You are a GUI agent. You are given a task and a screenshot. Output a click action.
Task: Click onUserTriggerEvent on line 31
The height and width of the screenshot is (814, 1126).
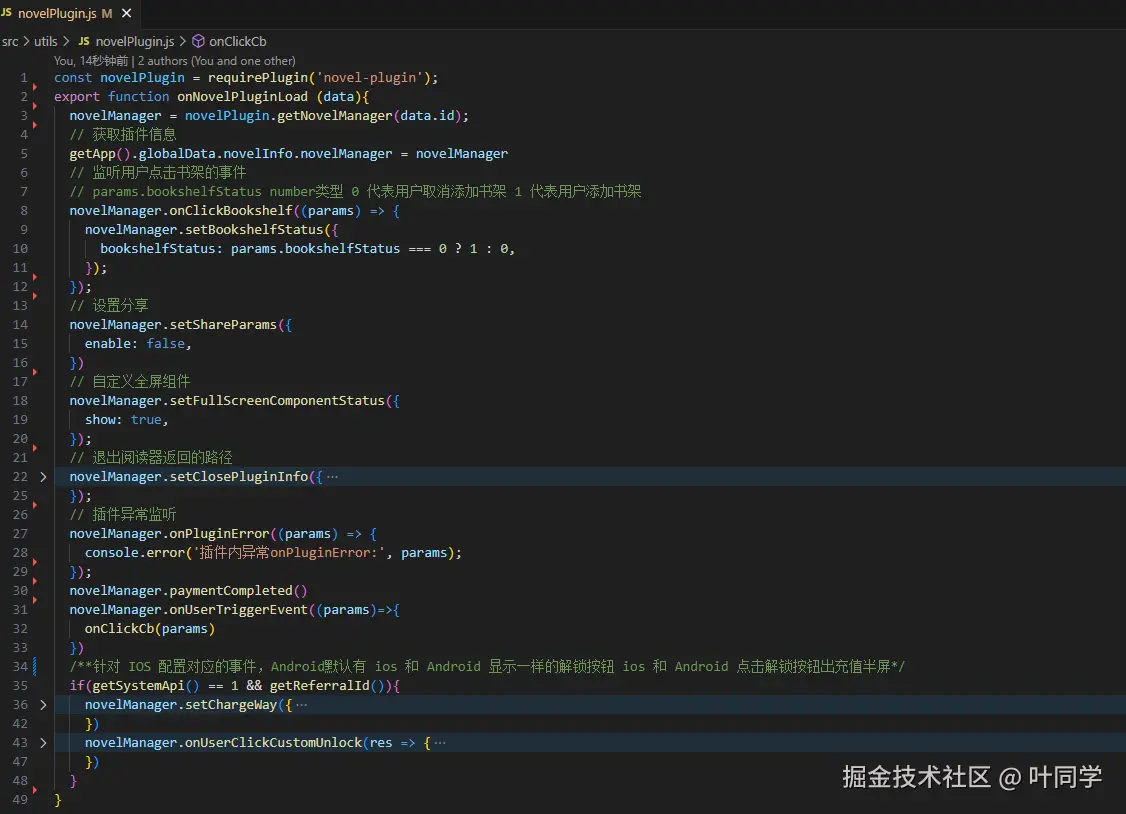click(x=238, y=610)
